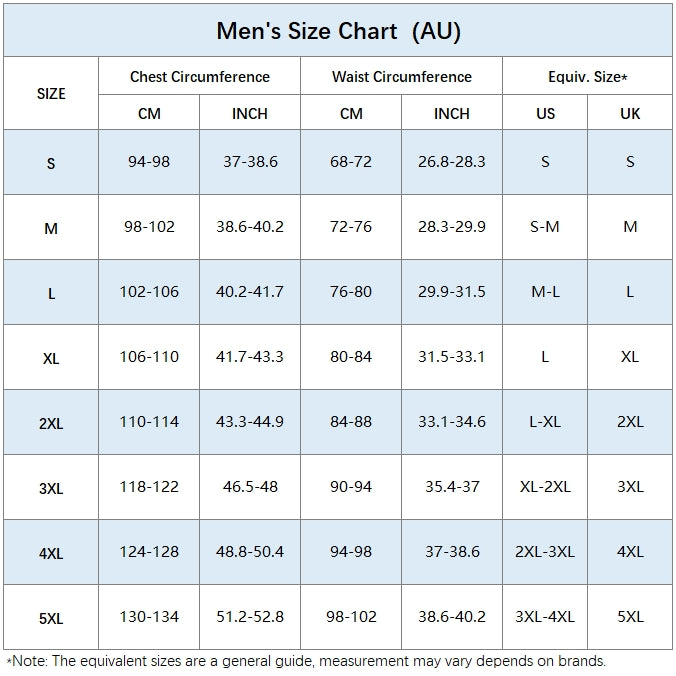Click the Equiv. Size header

point(588,76)
